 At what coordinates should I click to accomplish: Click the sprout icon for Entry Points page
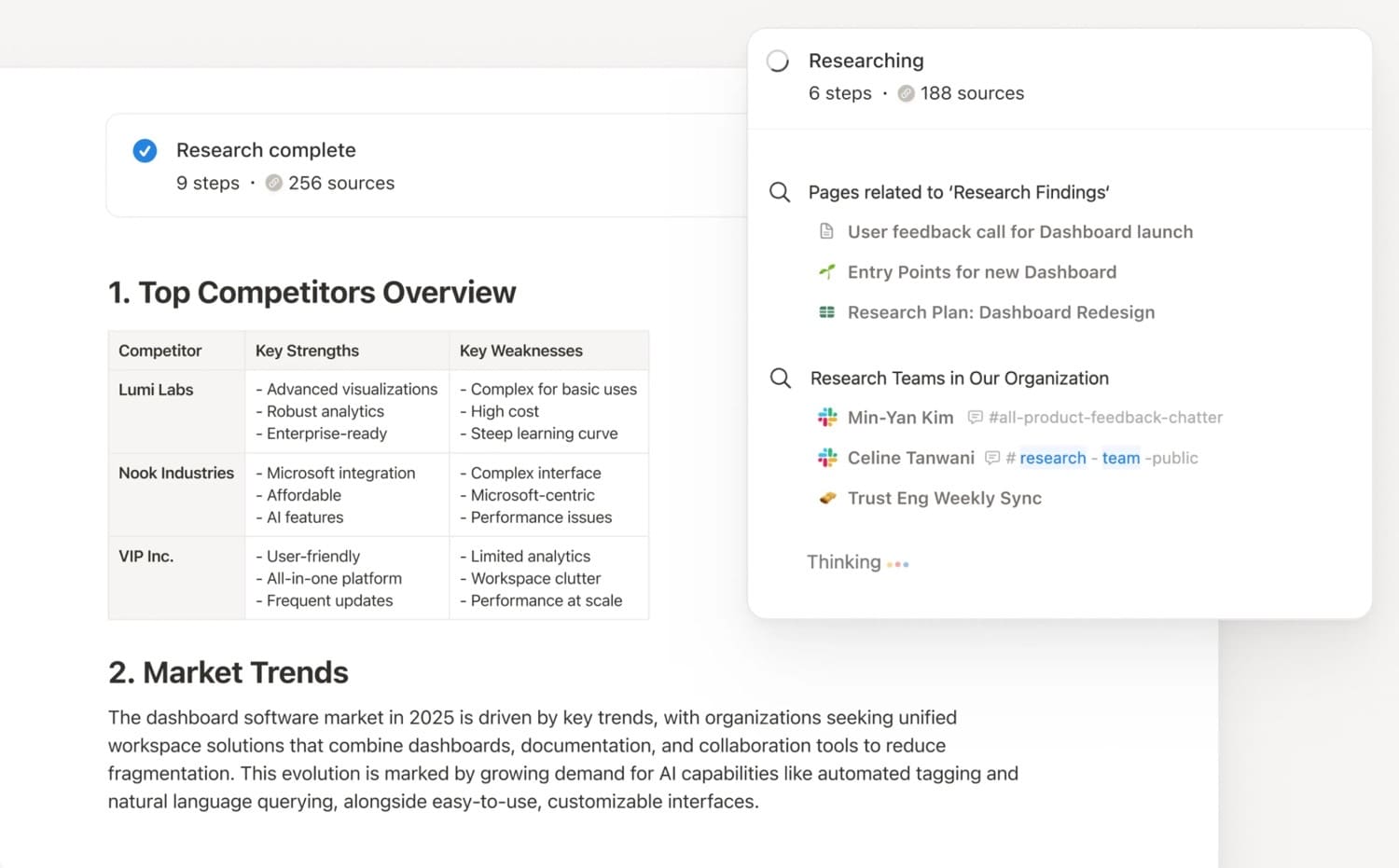click(827, 272)
